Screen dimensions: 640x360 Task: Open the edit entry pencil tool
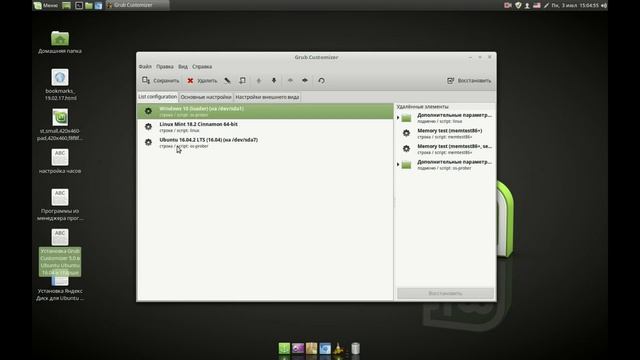point(227,80)
